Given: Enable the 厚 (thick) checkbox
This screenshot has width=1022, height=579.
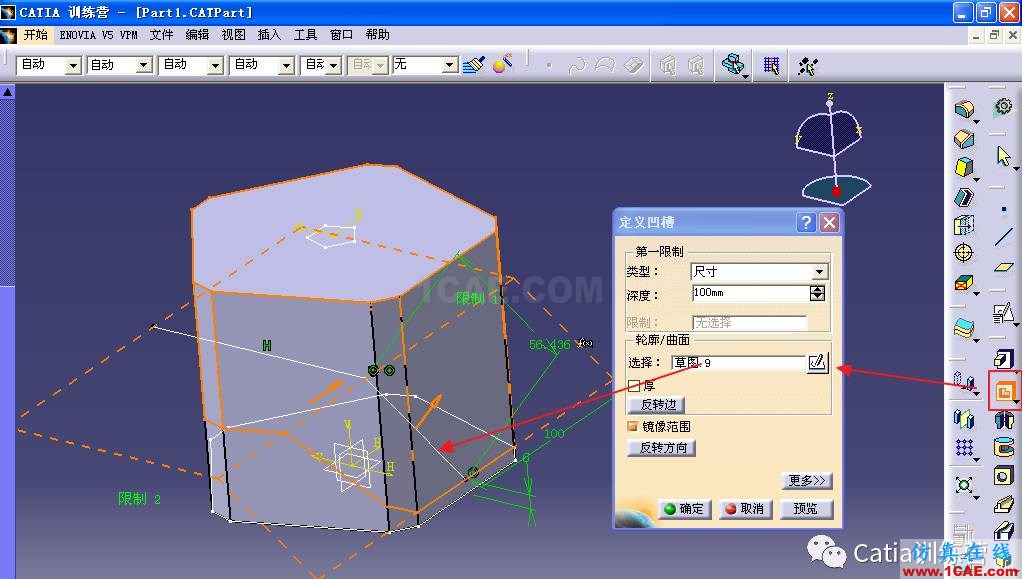Looking at the screenshot, I should [x=634, y=385].
